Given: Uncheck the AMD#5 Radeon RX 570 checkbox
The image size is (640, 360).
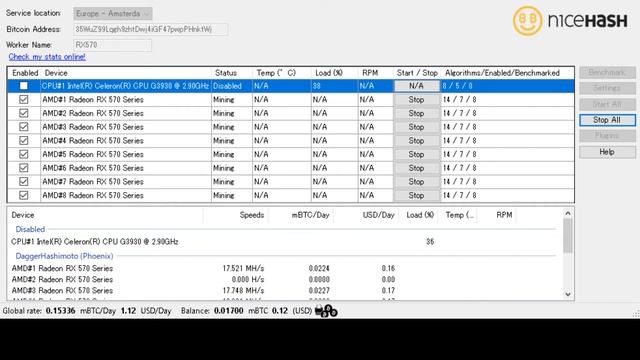Looking at the screenshot, I should [24, 154].
